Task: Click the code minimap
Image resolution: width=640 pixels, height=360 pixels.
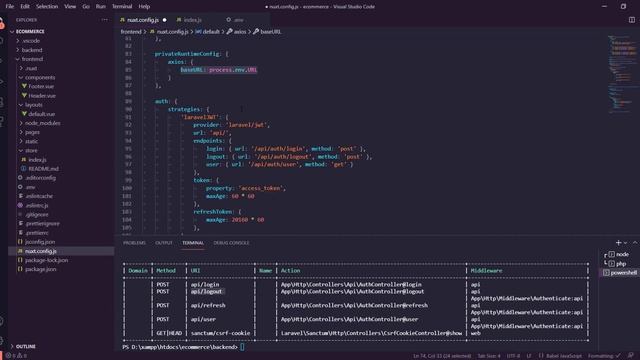Action: tap(622, 73)
